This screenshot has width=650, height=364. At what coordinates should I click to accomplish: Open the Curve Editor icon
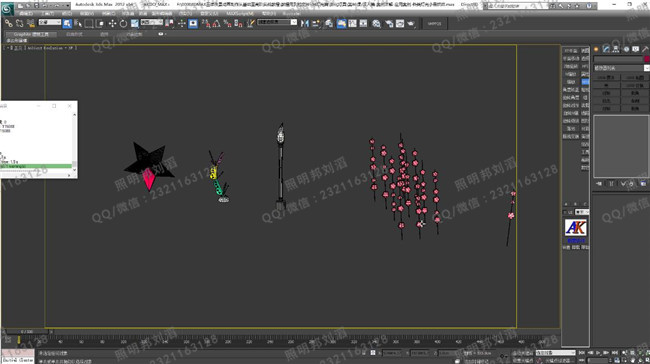coord(352,24)
